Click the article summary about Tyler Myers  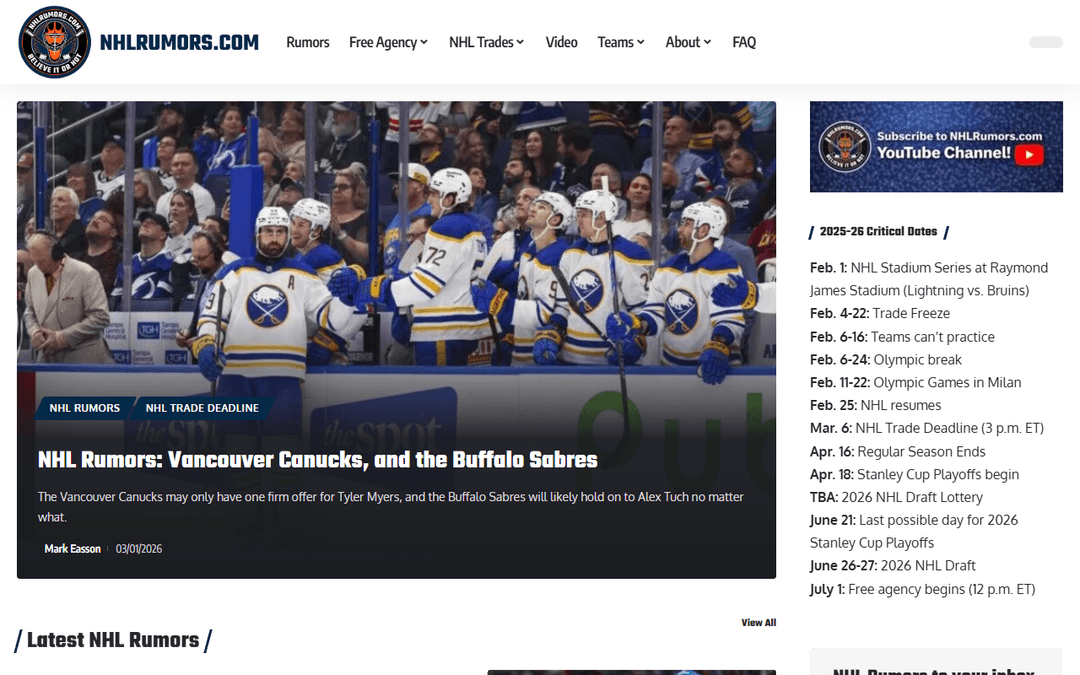391,506
